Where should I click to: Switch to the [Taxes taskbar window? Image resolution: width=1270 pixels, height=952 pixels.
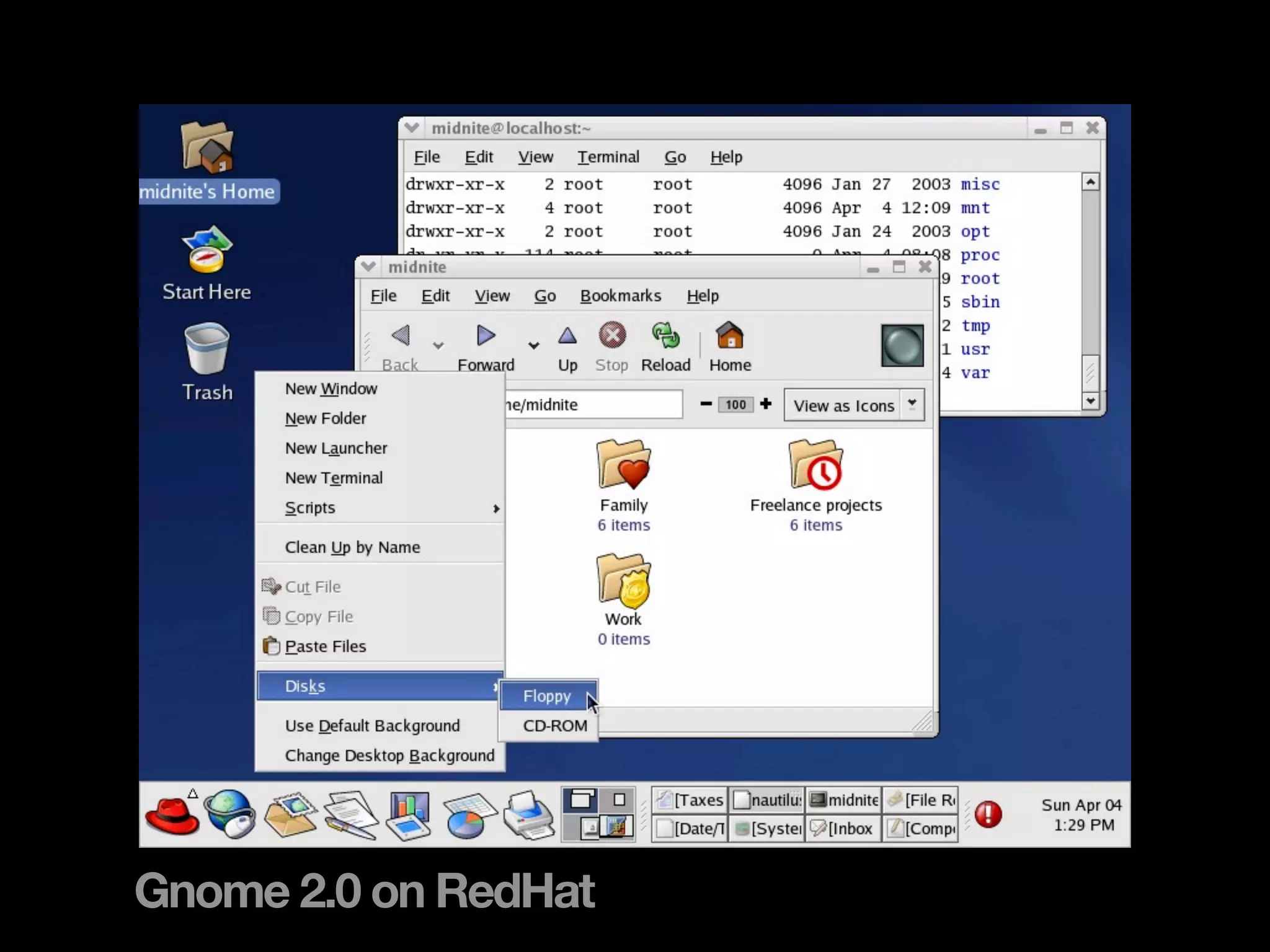(690, 800)
